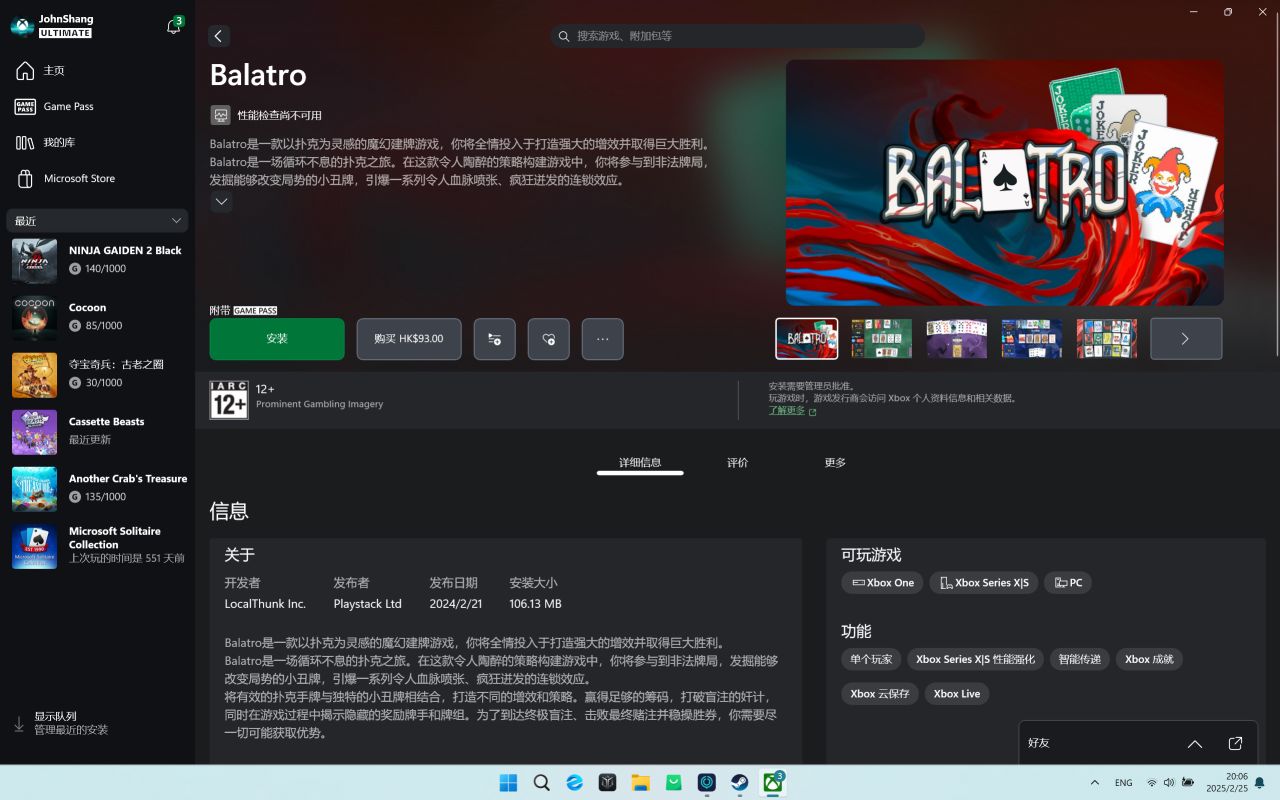Open Cocoon in recent list

coord(97,317)
